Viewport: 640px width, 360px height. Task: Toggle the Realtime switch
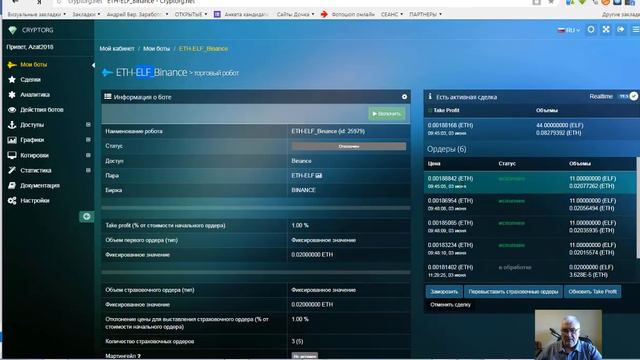pyautogui.click(x=628, y=96)
